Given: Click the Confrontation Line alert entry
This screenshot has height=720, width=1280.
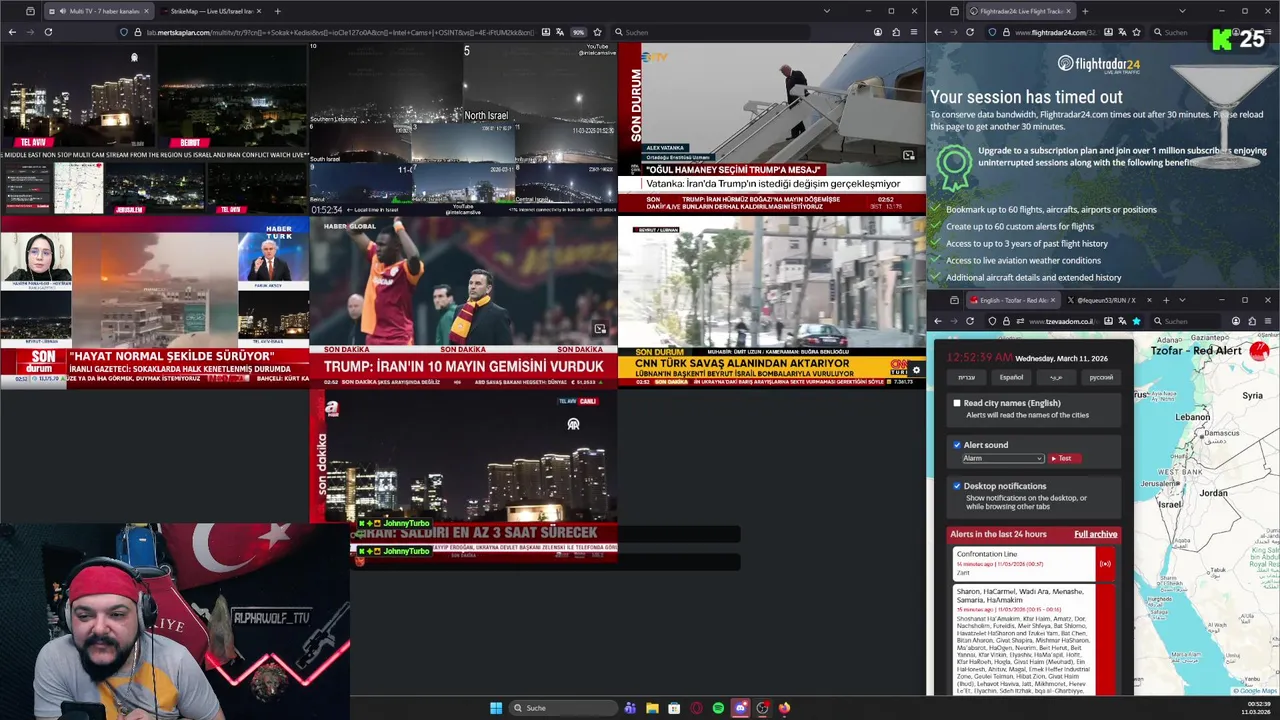Looking at the screenshot, I should (1034, 563).
